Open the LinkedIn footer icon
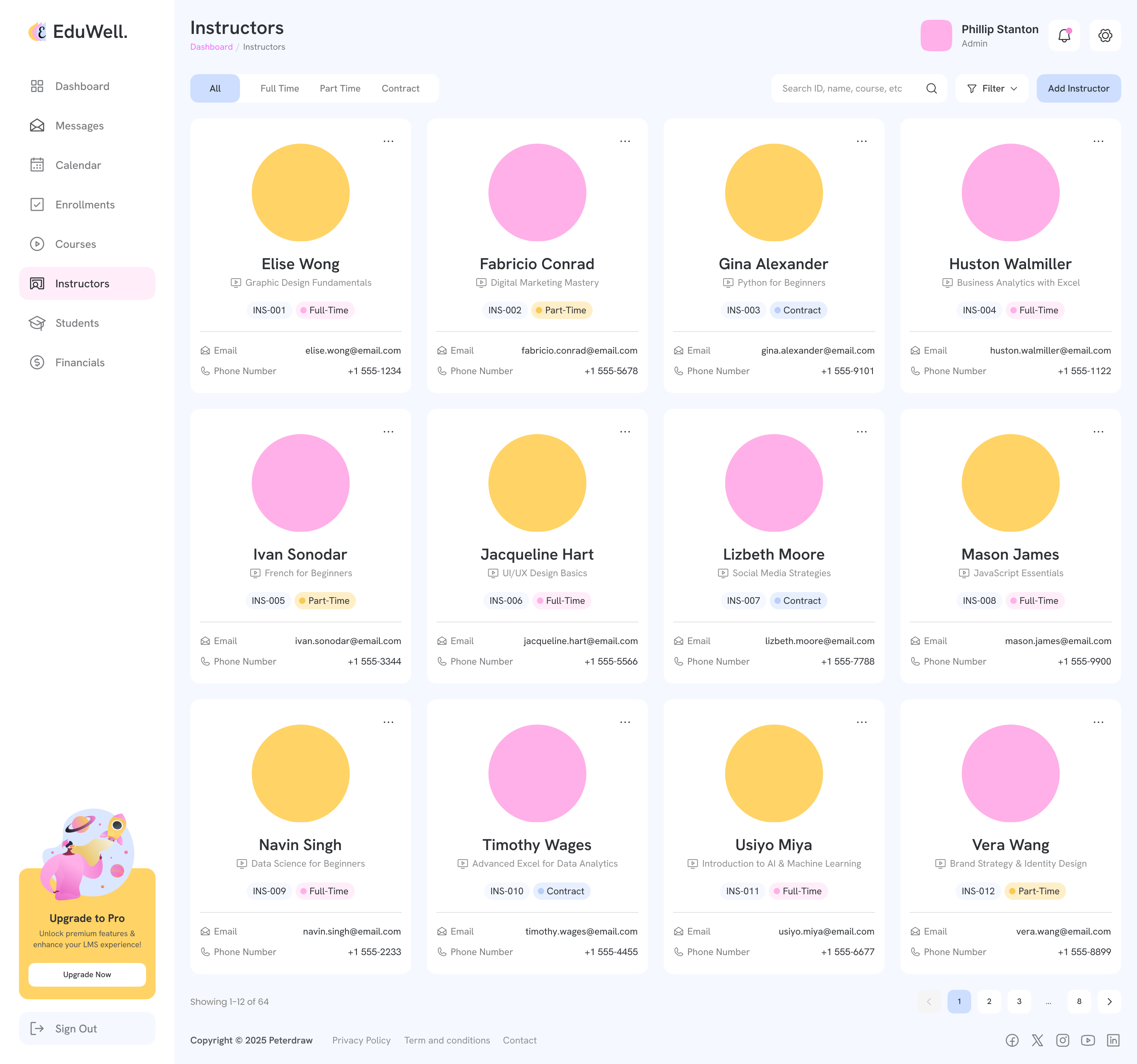The image size is (1137, 1064). tap(1113, 1040)
